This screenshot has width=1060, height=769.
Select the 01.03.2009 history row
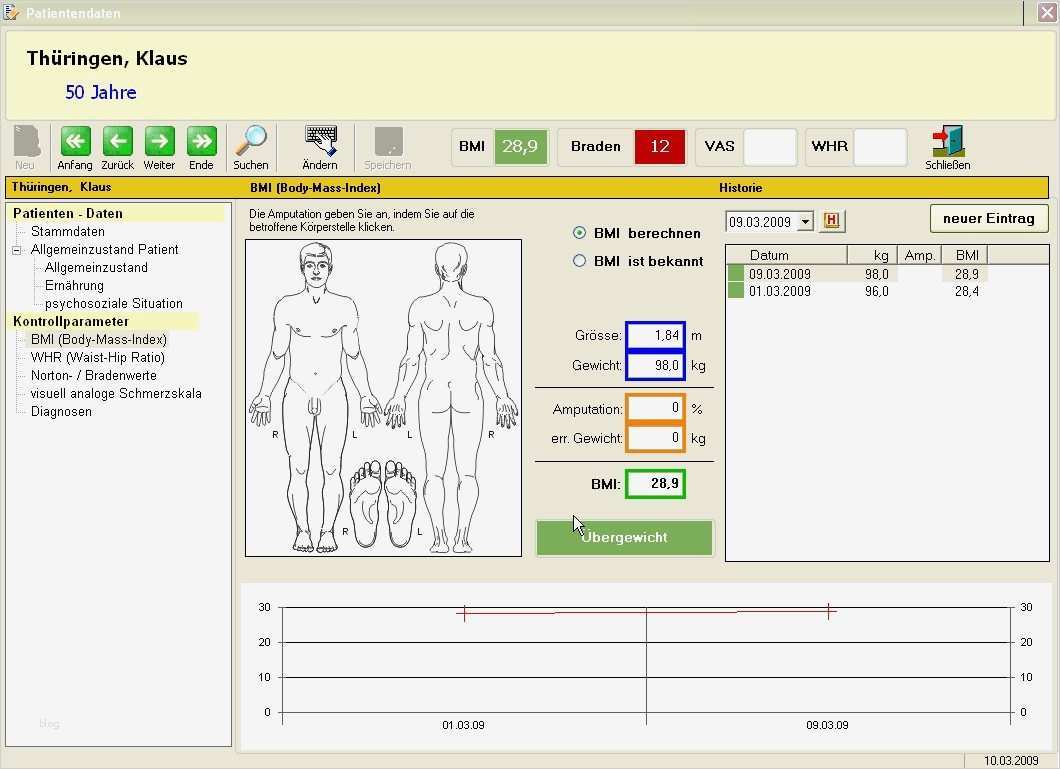(780, 291)
